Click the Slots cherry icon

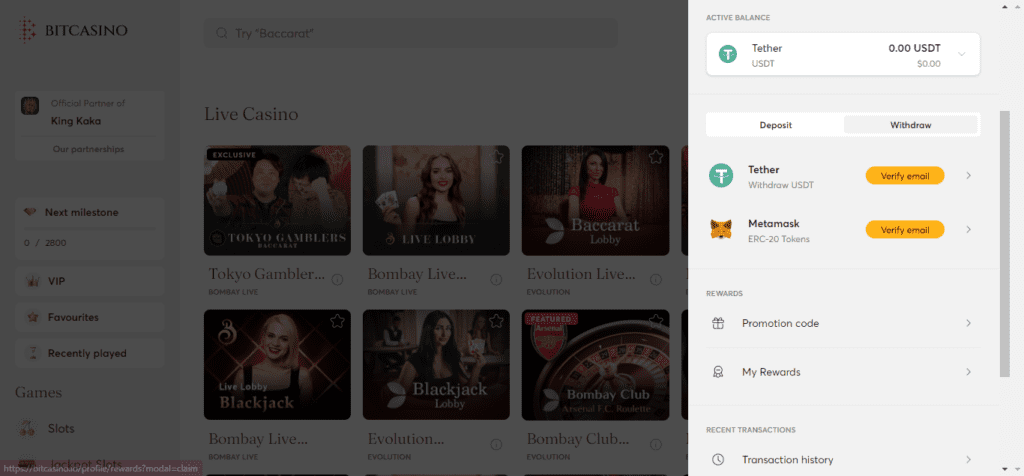tap(27, 428)
